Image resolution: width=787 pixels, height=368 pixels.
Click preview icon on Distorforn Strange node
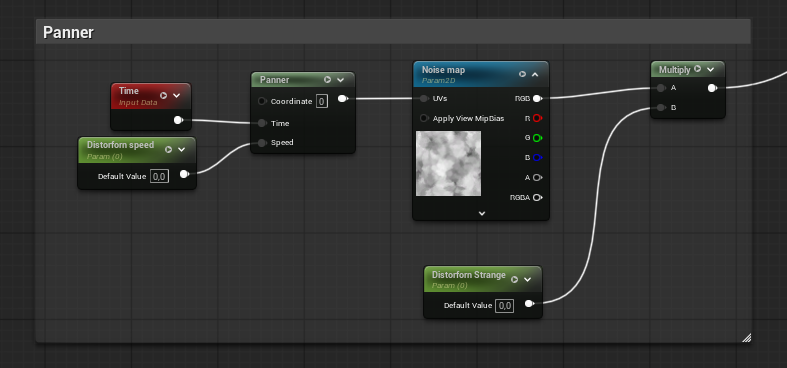514,279
